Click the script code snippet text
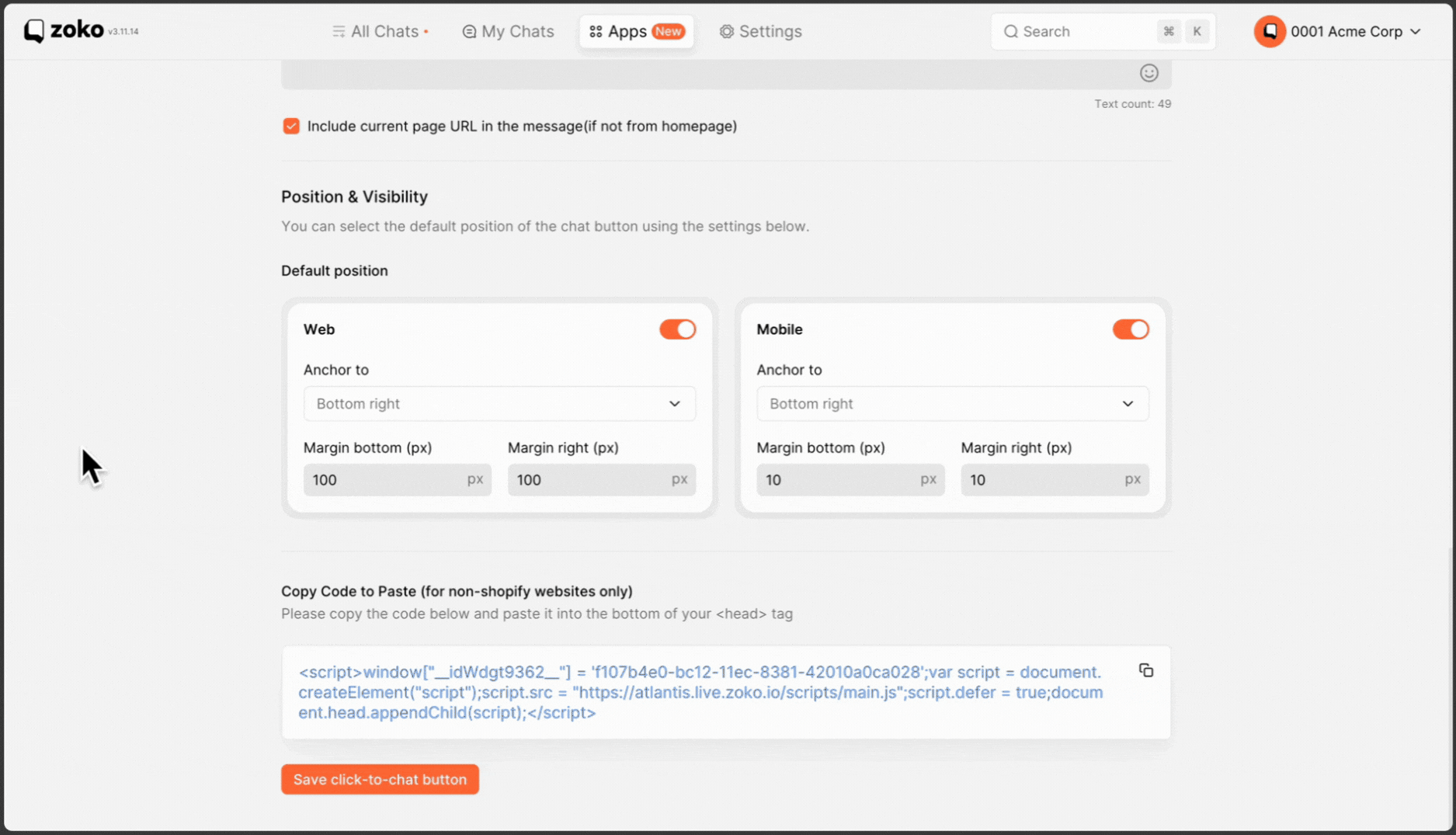This screenshot has width=1456, height=835. (700, 692)
